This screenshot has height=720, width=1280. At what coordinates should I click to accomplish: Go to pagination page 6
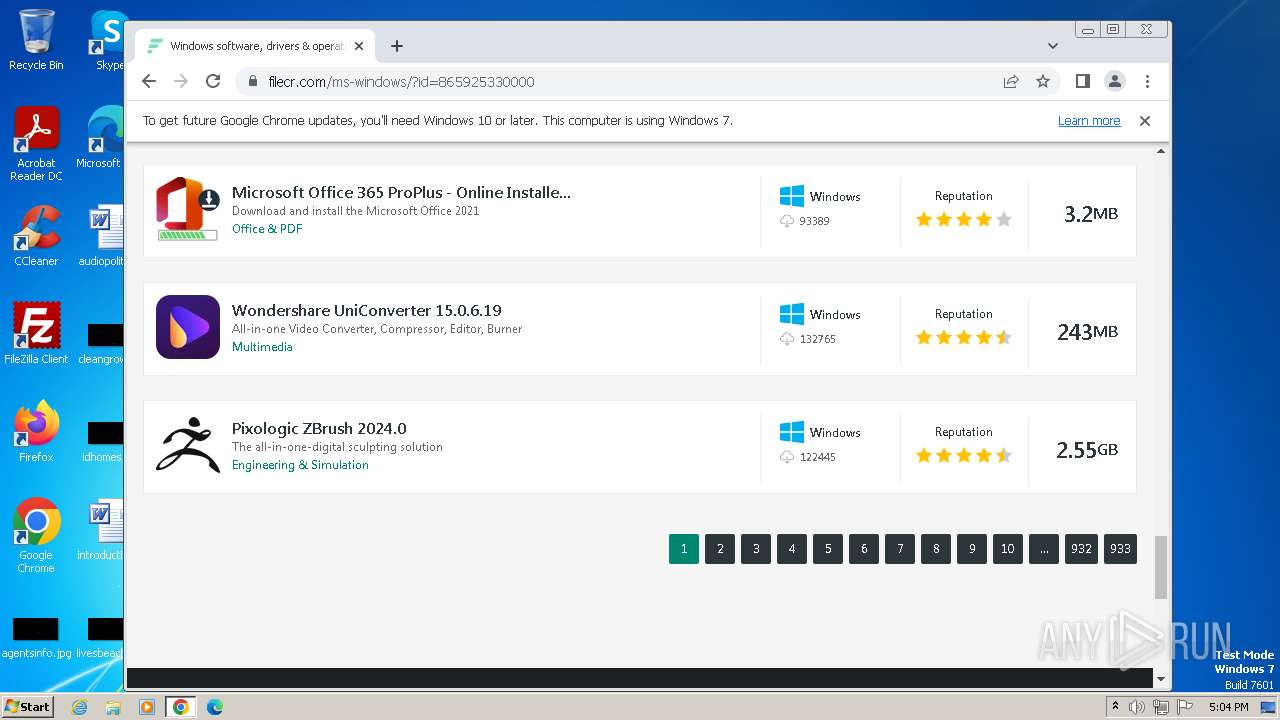point(864,549)
